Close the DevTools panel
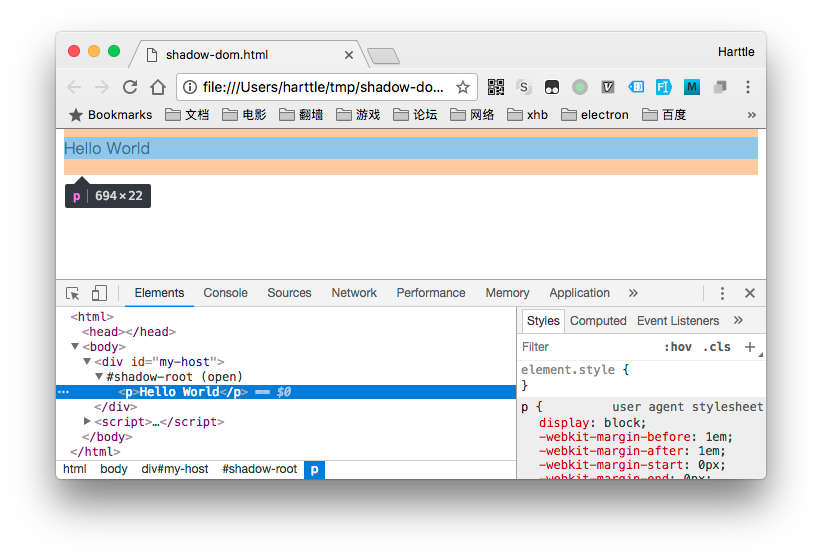The image size is (822, 559). pos(749,293)
